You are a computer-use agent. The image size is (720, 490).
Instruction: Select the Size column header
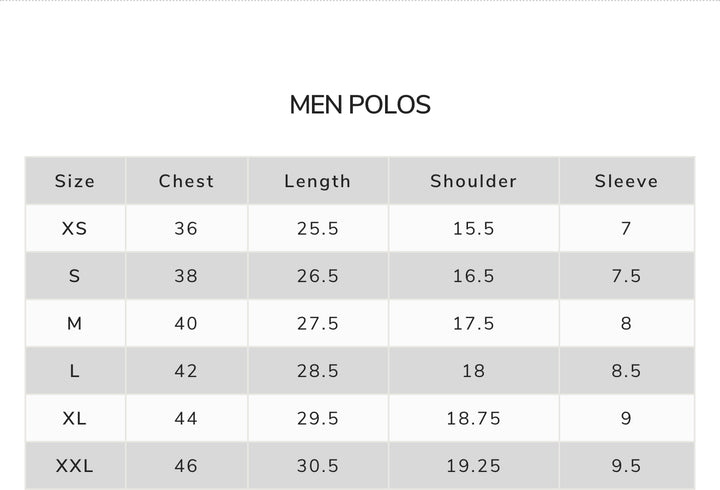click(x=75, y=181)
